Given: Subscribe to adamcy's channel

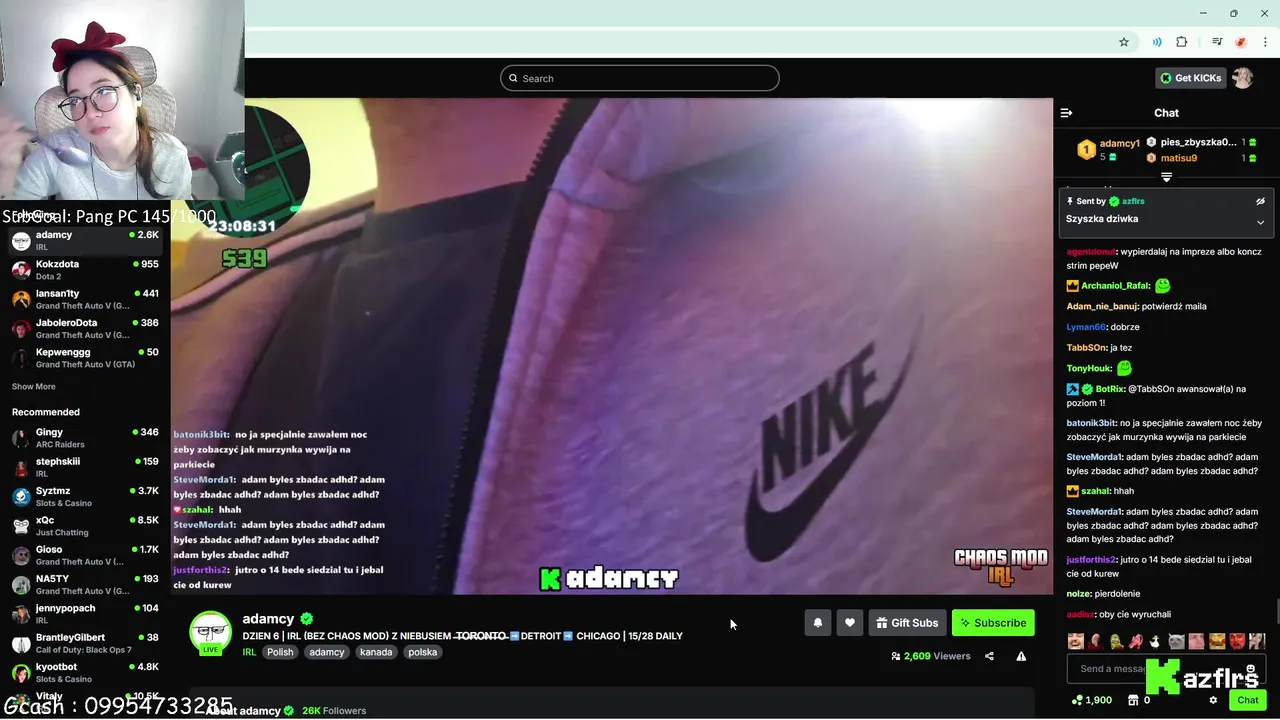Looking at the screenshot, I should (993, 623).
